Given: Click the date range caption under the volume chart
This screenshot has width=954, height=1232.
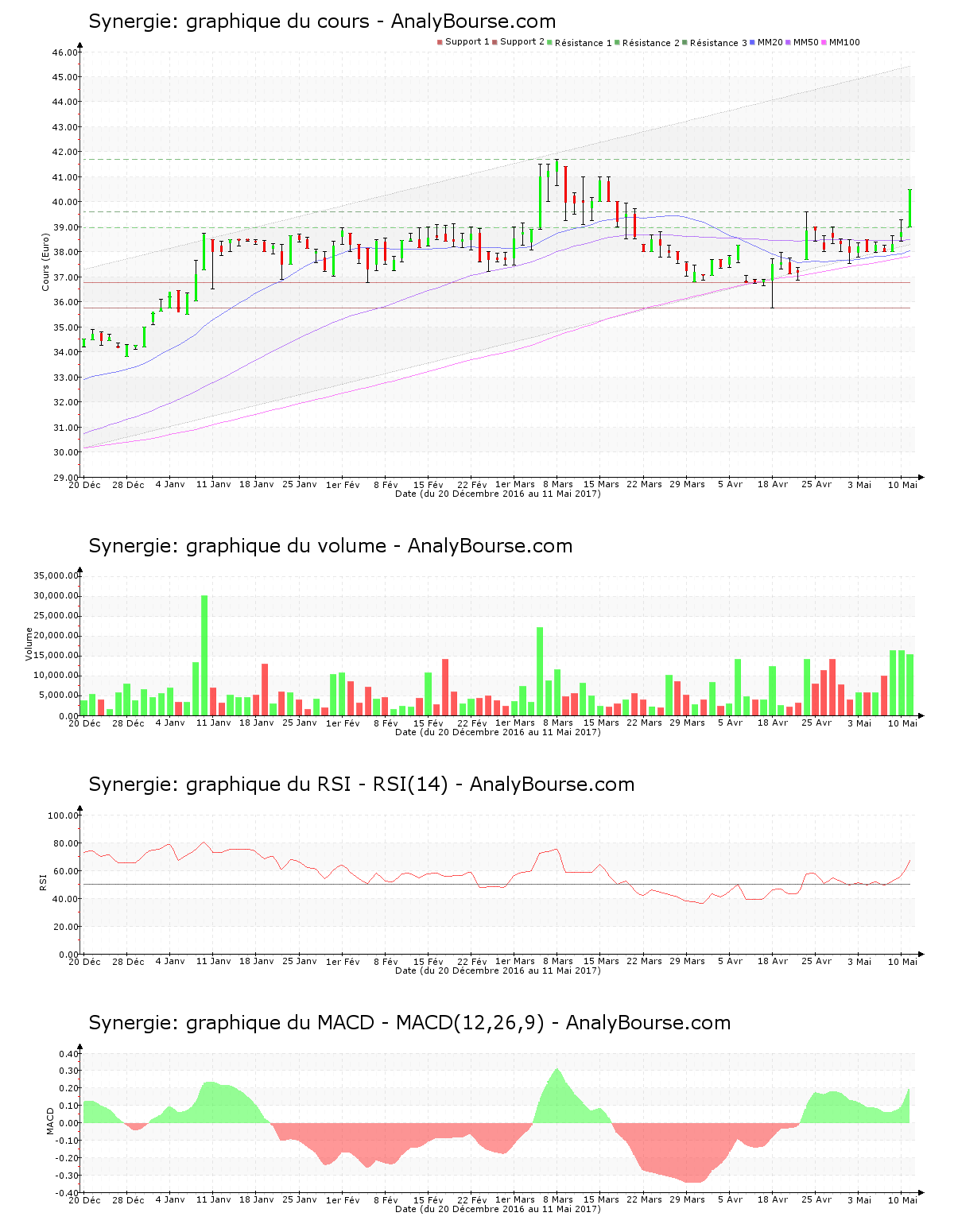Looking at the screenshot, I should point(498,732).
